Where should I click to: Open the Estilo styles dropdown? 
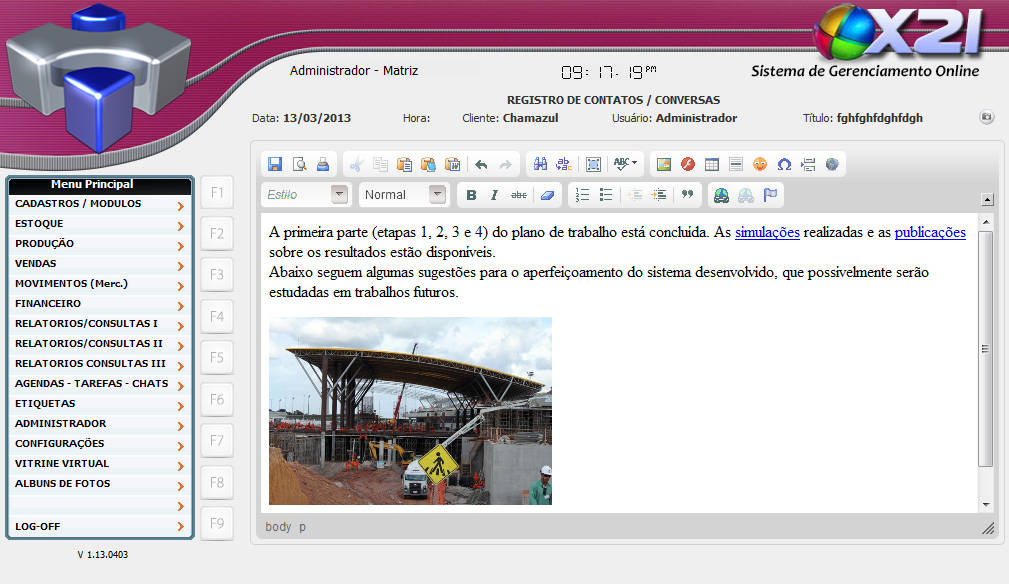(340, 195)
